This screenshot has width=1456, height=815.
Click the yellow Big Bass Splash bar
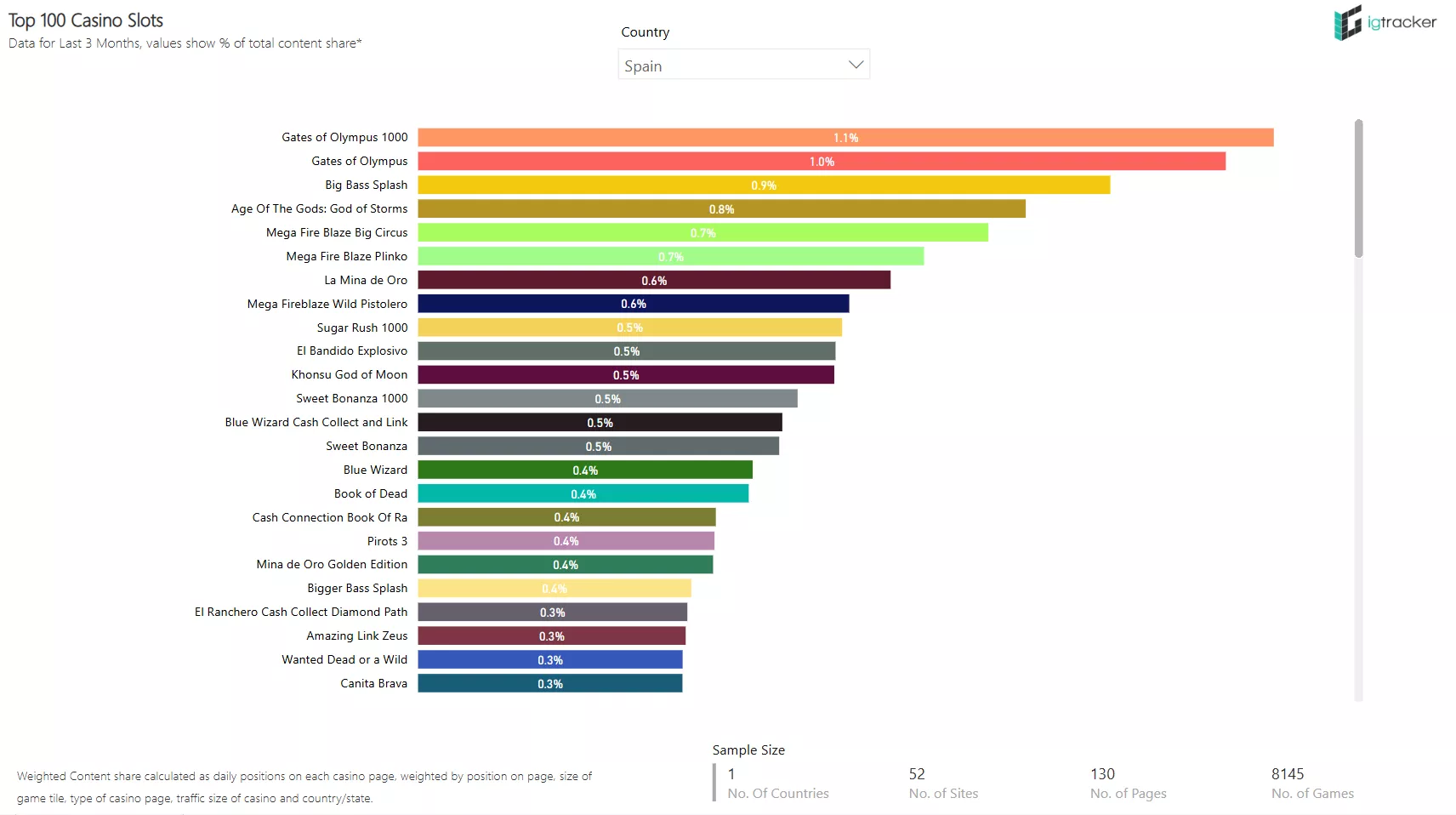764,185
